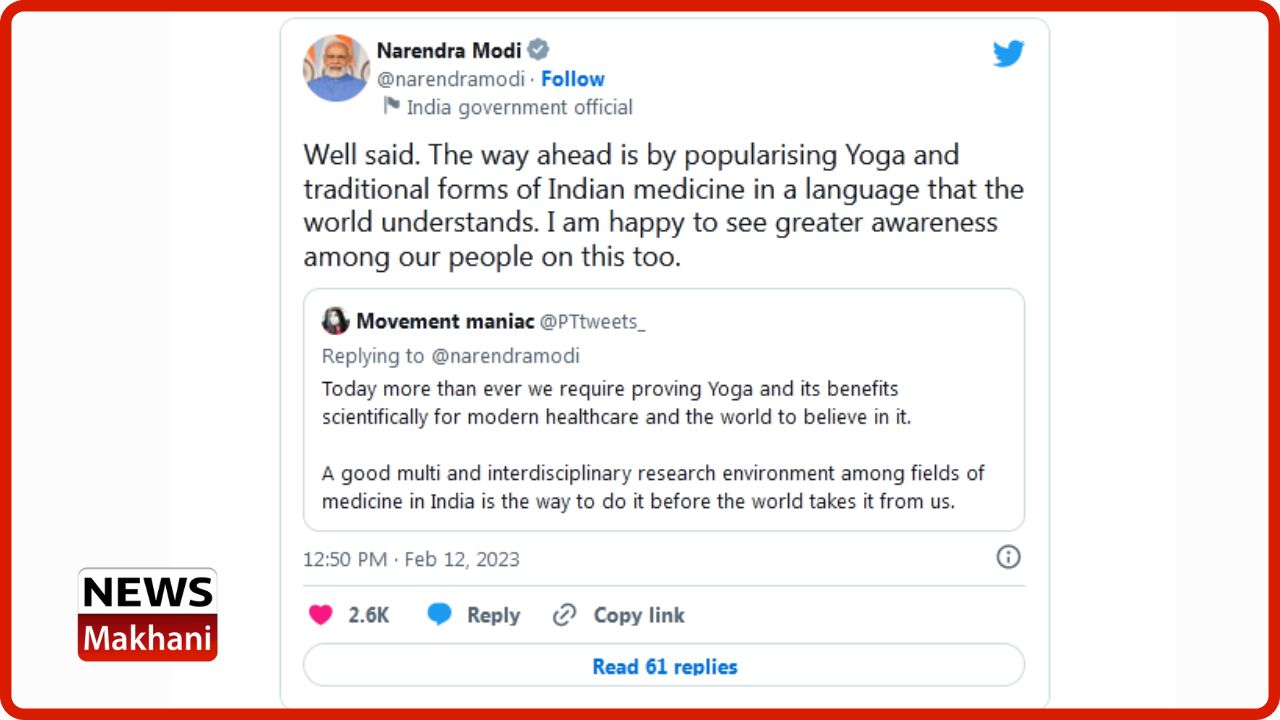Open the quoted tweet text box
The image size is (1280, 720).
[x=664, y=410]
